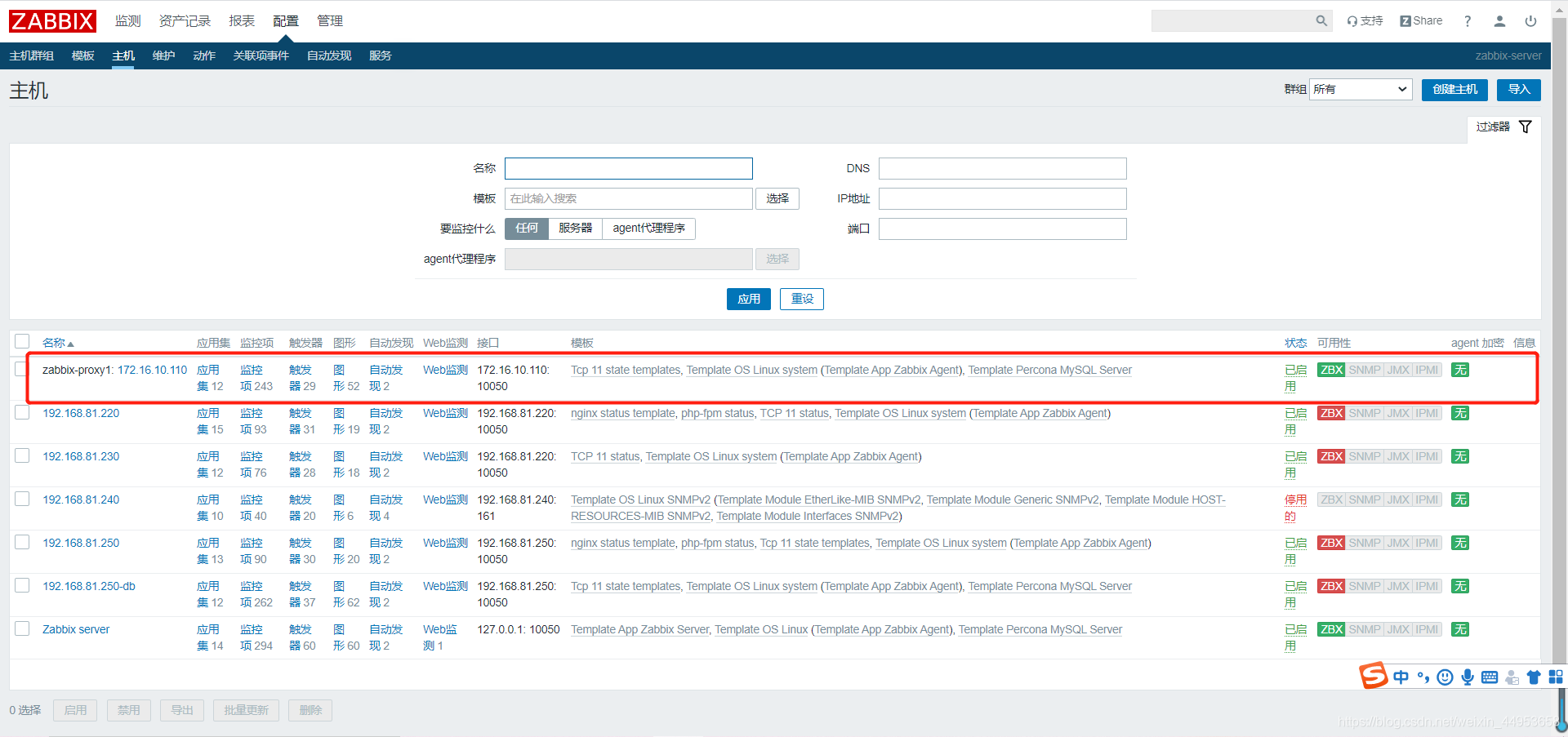Viewport: 1568px width, 737px height.
Task: Open the 资产记录 top menu
Action: tap(185, 21)
